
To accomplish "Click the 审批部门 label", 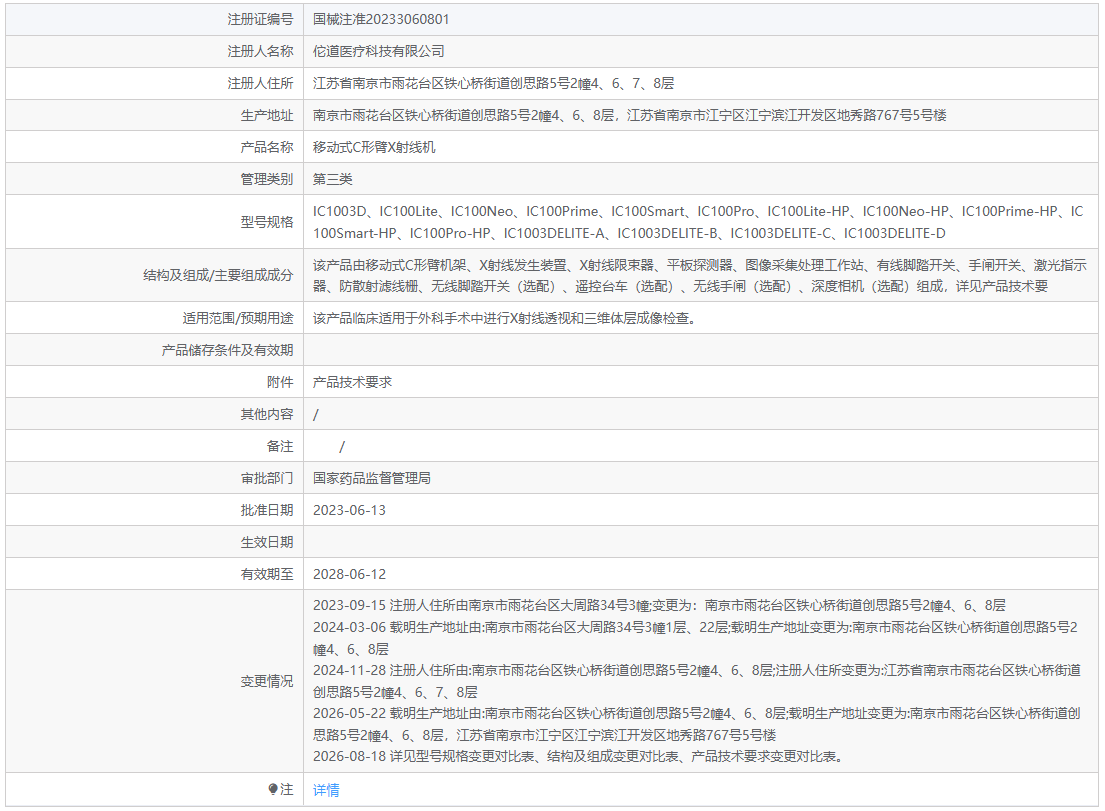I will (x=266, y=478).
